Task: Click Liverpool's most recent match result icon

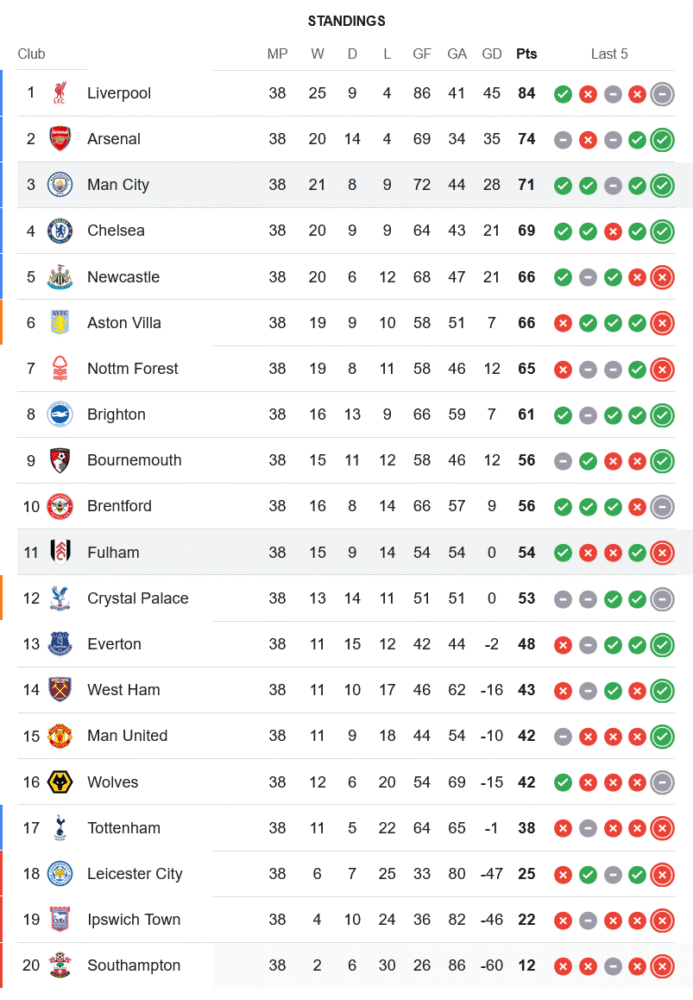Action: pyautogui.click(x=661, y=94)
